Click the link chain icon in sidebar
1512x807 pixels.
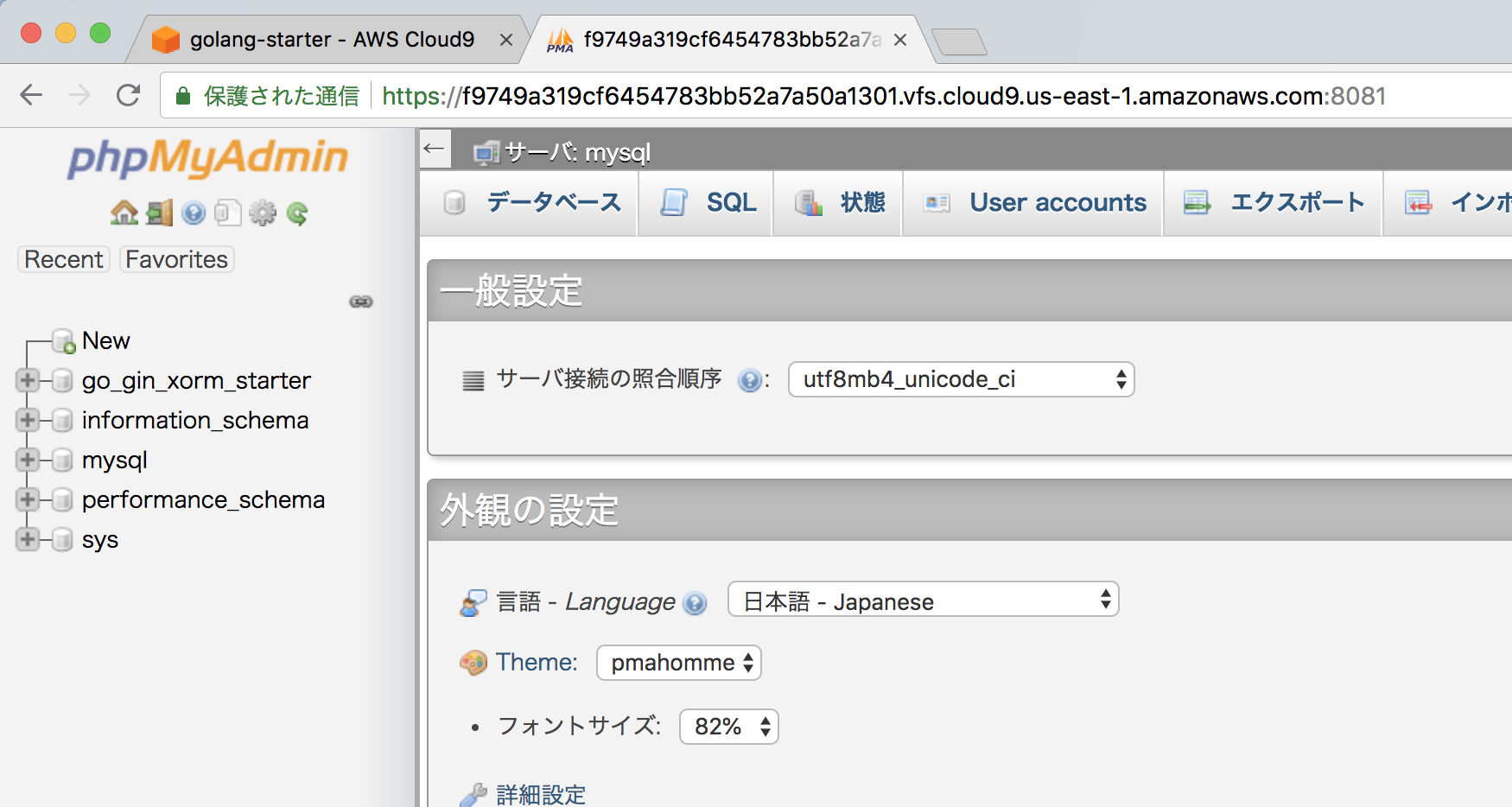tap(361, 302)
